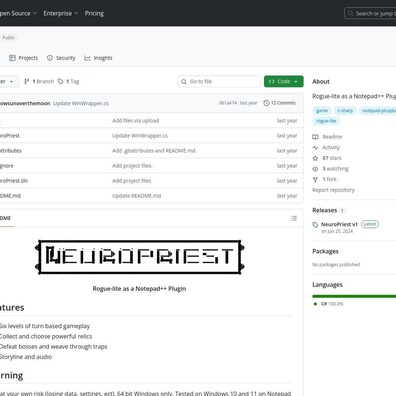
Task: Open the Packages heading link
Action: [325, 251]
